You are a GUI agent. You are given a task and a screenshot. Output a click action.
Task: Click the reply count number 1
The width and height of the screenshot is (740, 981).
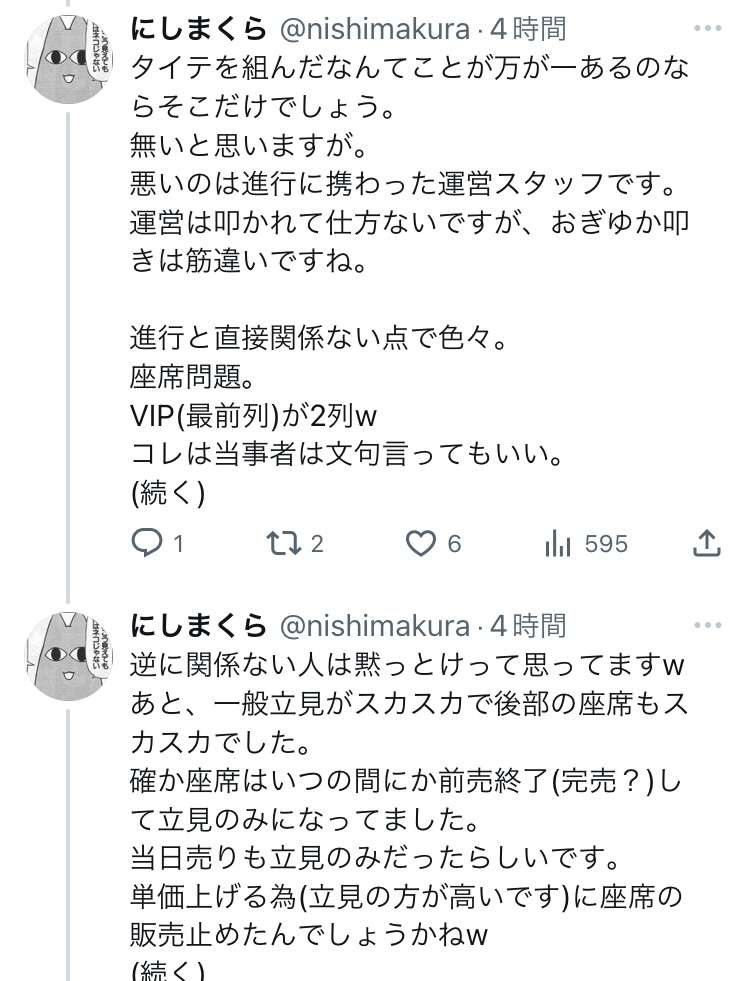[178, 544]
